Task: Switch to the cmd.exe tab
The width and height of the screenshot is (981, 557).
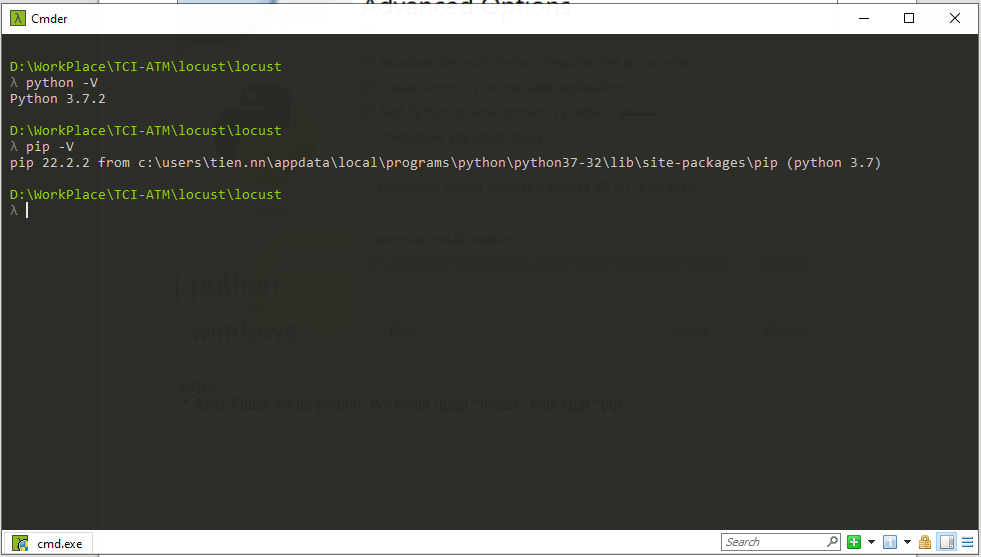Action: (x=59, y=543)
